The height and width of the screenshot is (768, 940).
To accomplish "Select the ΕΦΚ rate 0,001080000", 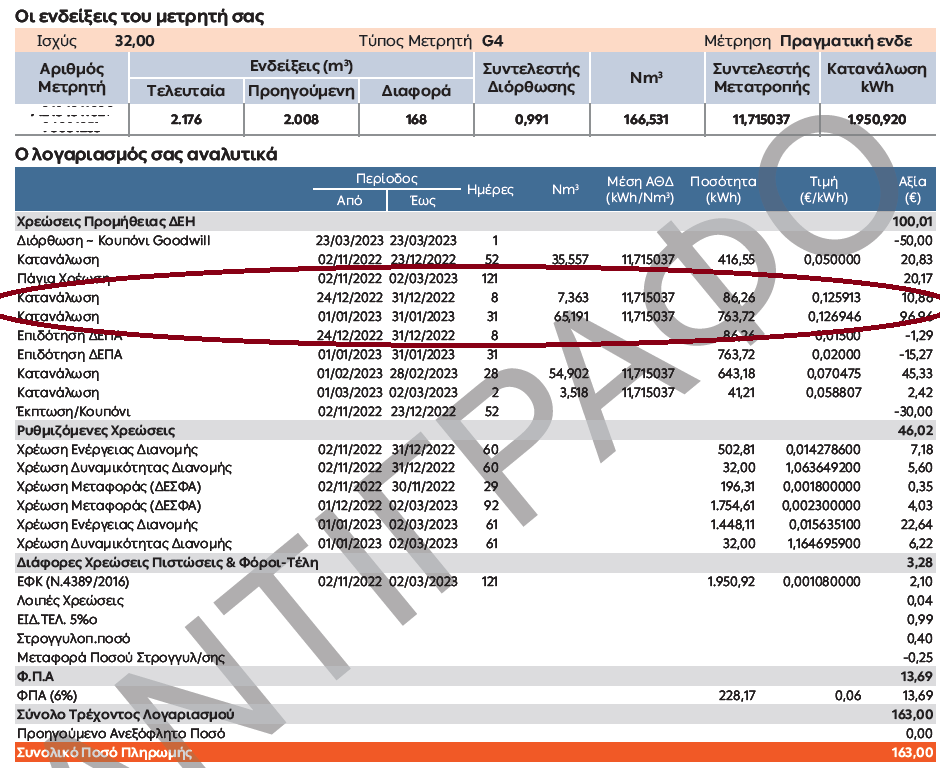I will tap(821, 582).
